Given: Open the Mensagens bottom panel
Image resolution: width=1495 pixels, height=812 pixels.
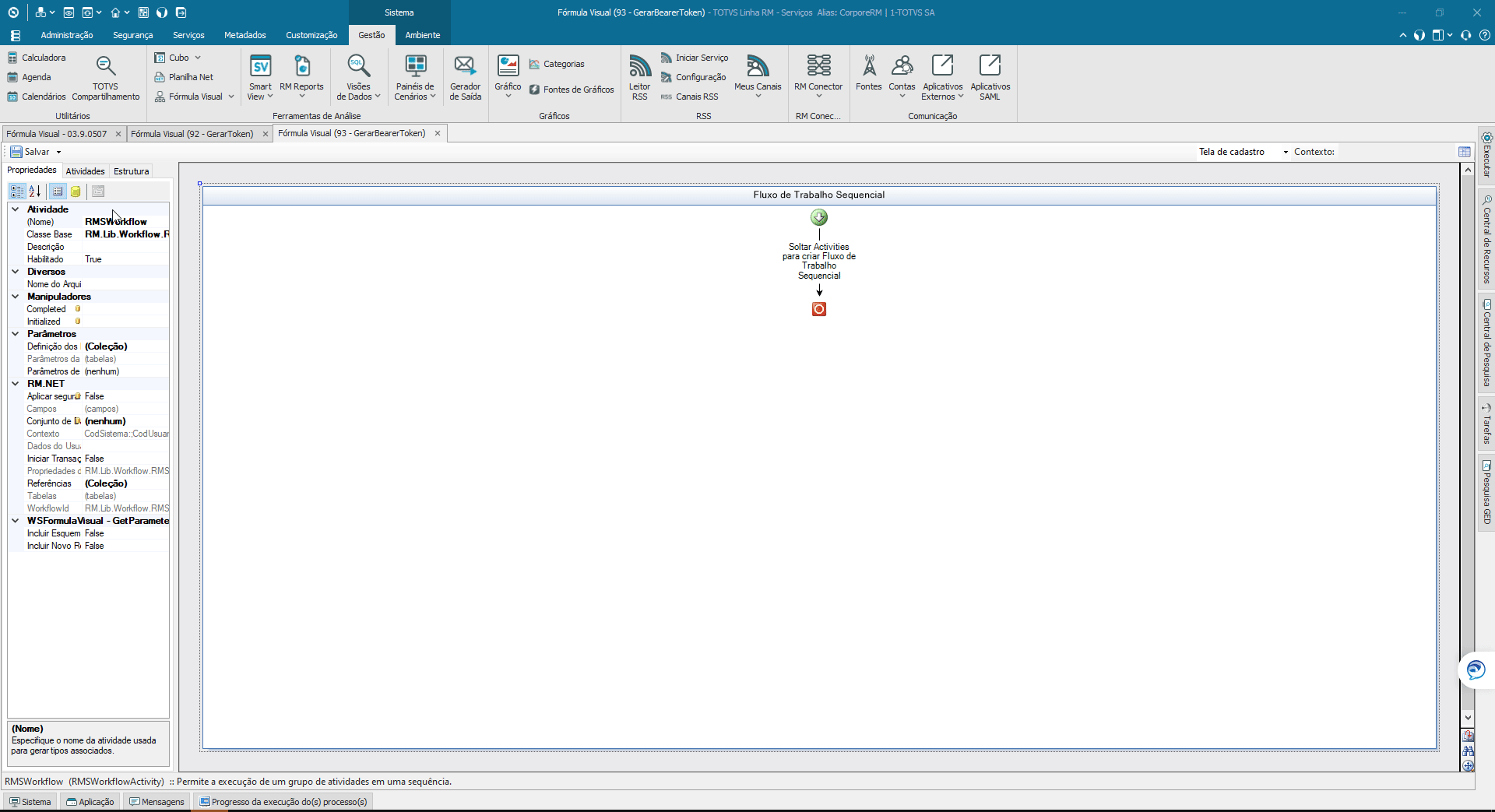Looking at the screenshot, I should click(157, 802).
